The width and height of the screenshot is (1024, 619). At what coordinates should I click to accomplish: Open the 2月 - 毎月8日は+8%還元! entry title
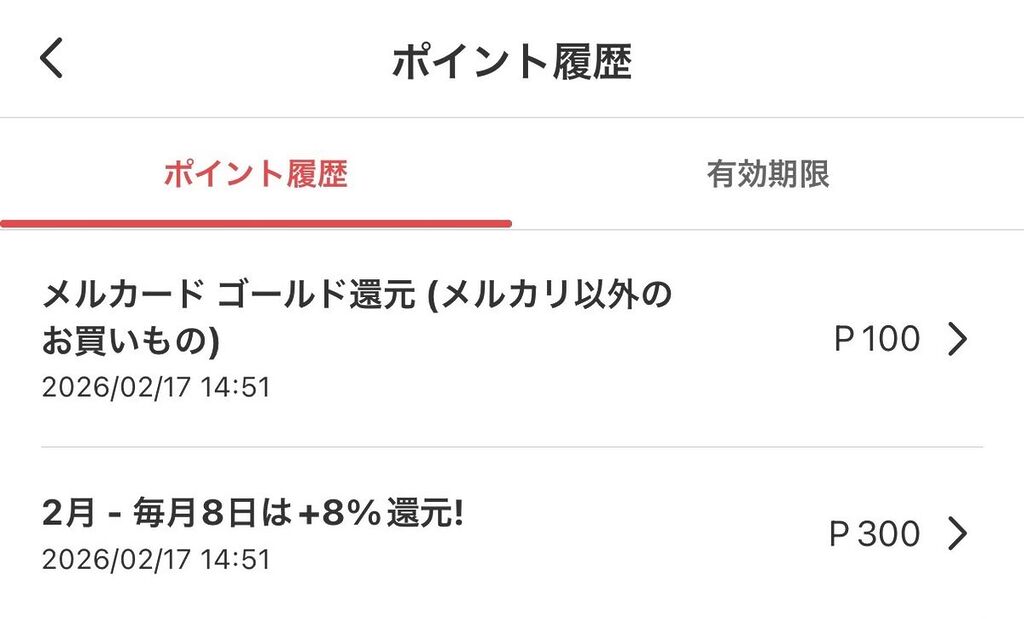click(253, 516)
